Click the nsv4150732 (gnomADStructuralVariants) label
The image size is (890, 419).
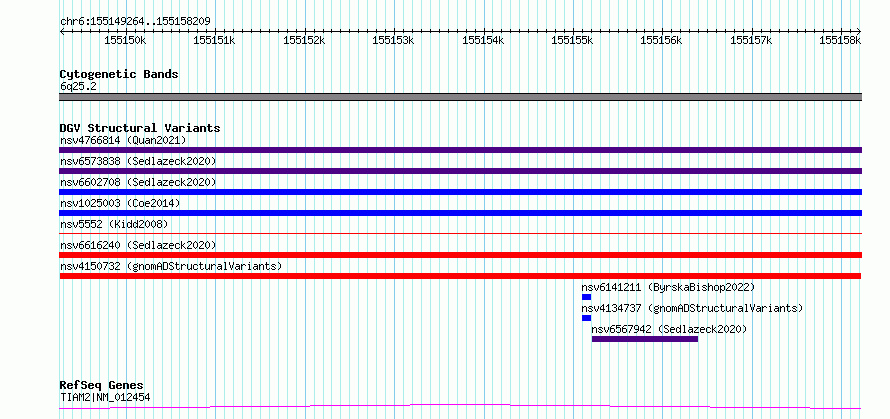(x=171, y=266)
